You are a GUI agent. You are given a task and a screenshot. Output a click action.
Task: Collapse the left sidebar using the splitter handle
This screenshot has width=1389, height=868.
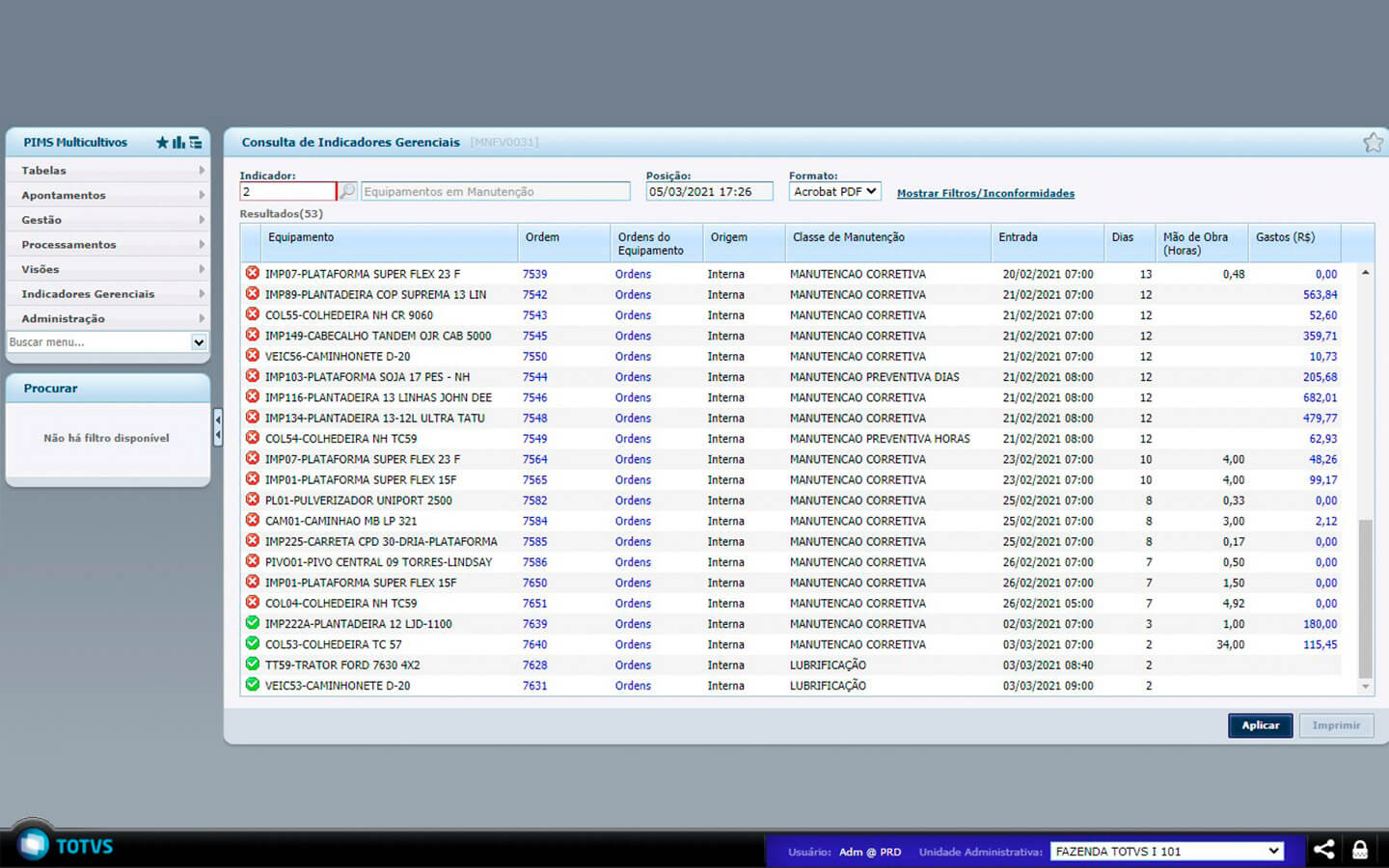[x=218, y=427]
